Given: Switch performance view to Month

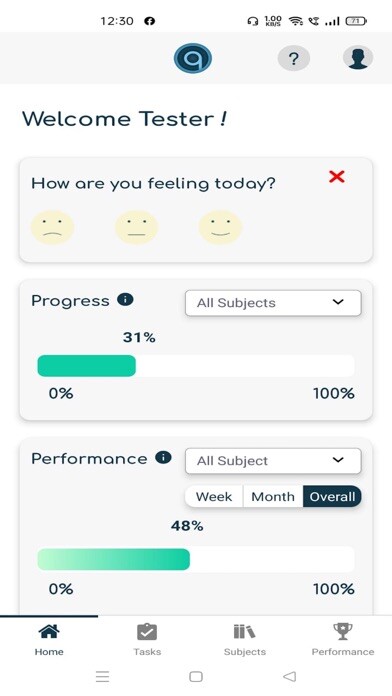Looking at the screenshot, I should pos(273,496).
